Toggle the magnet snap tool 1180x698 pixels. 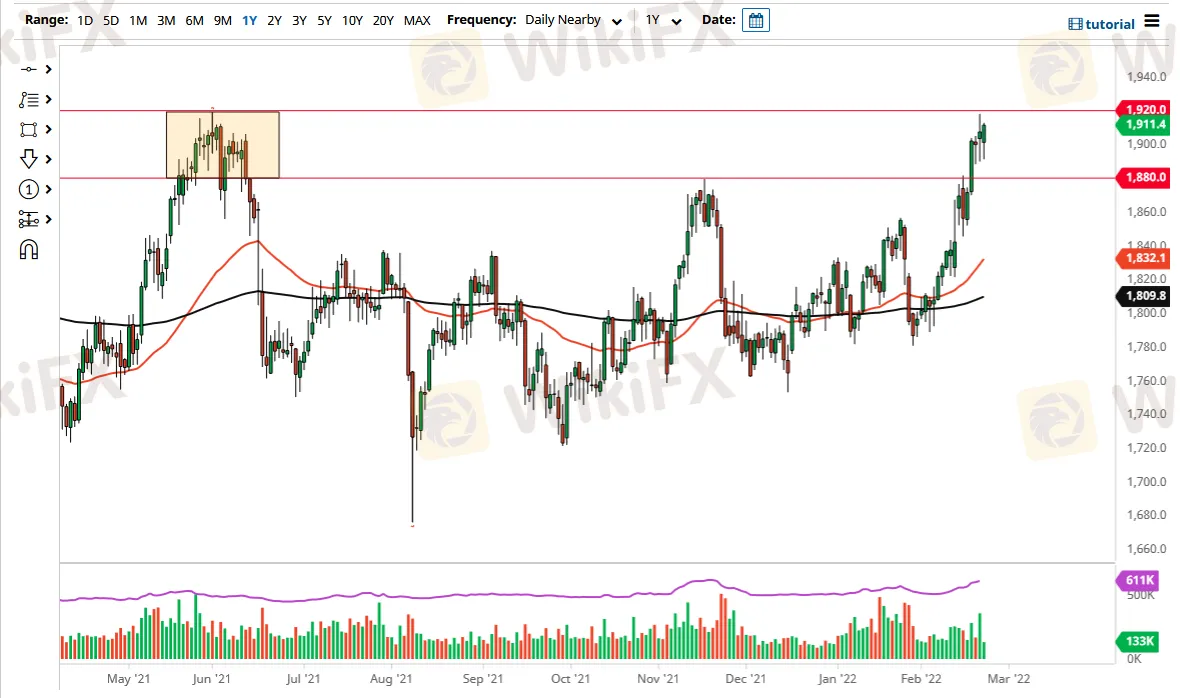tap(28, 250)
